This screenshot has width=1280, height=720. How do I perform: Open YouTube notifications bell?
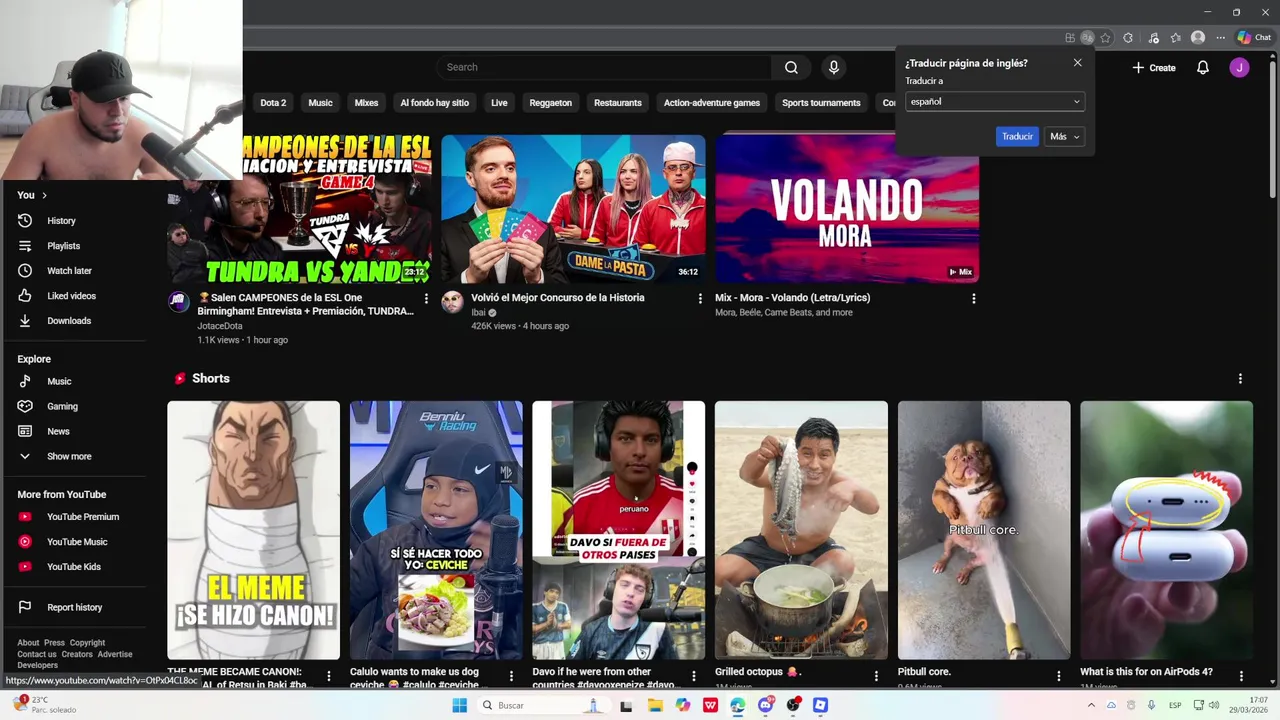pyautogui.click(x=1203, y=67)
